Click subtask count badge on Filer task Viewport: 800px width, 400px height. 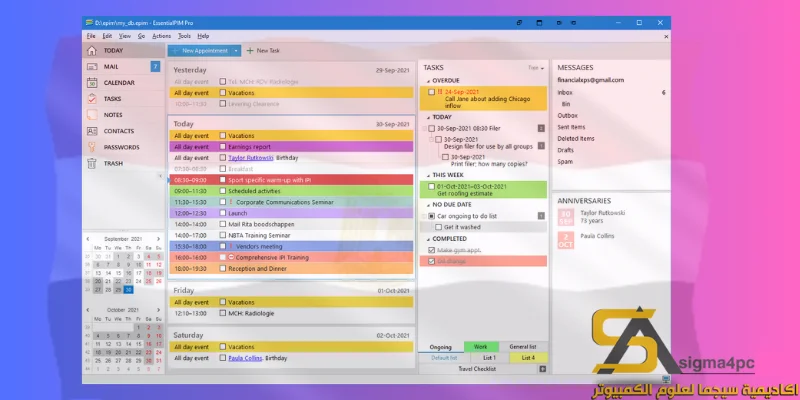[541, 129]
